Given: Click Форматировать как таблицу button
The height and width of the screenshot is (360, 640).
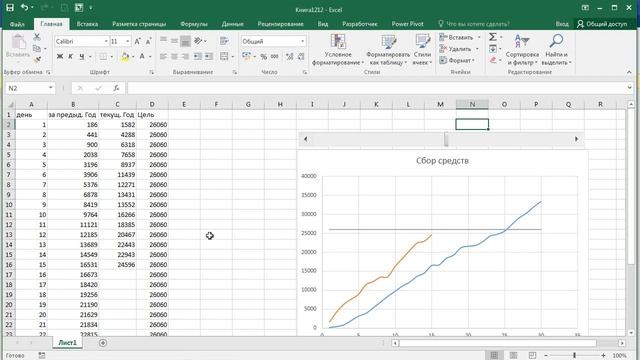Looking at the screenshot, I should click(x=388, y=50).
